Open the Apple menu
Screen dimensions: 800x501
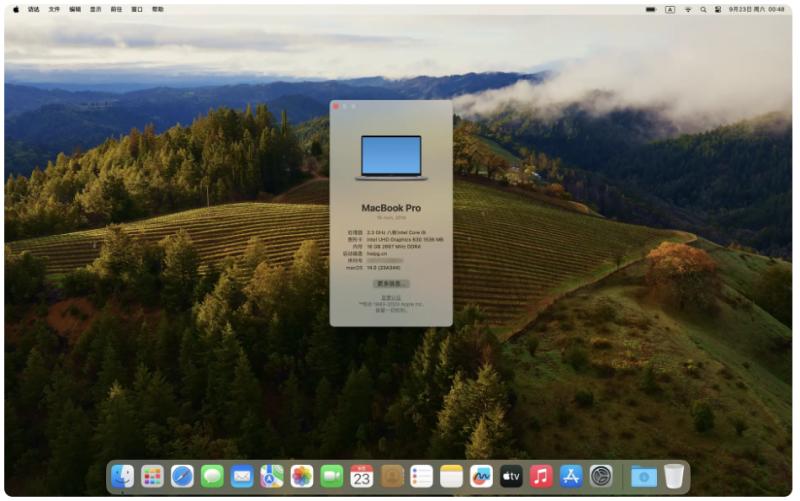pos(16,9)
